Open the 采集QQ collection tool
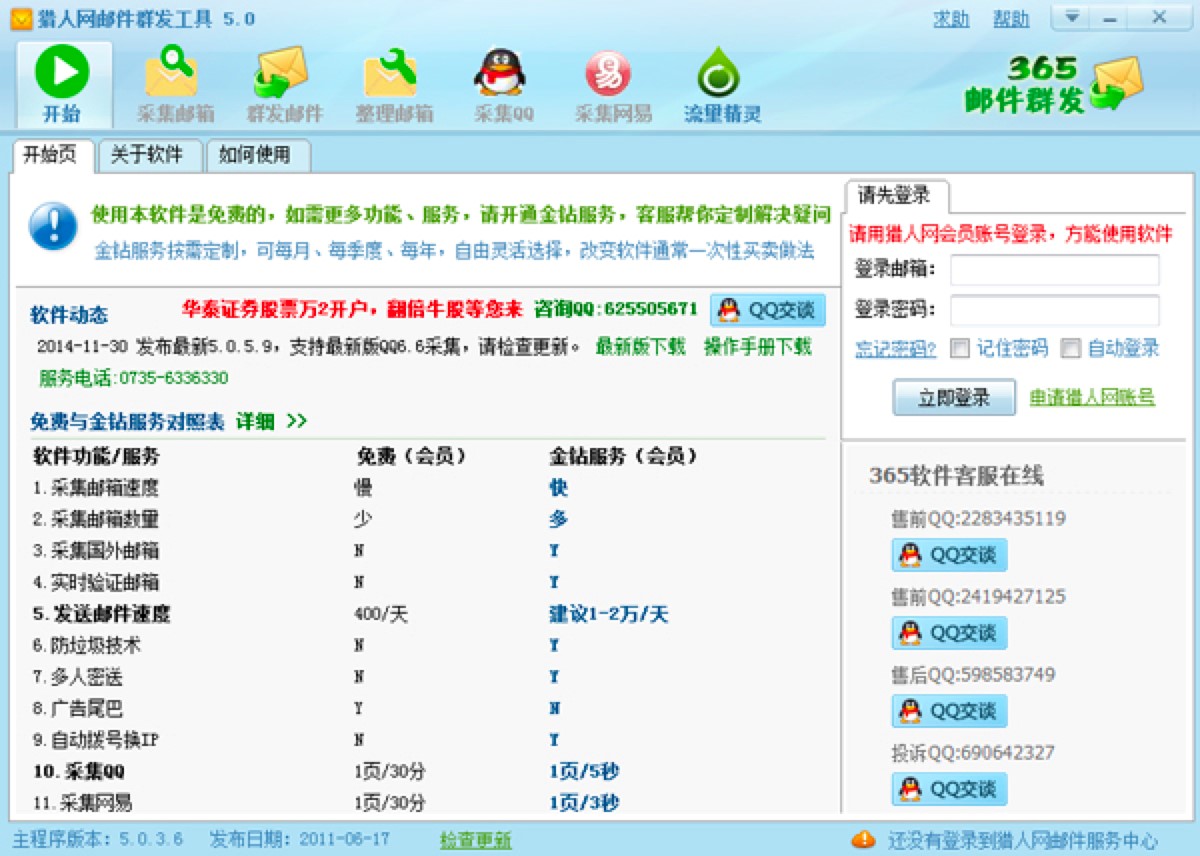1200x856 pixels. [502, 80]
